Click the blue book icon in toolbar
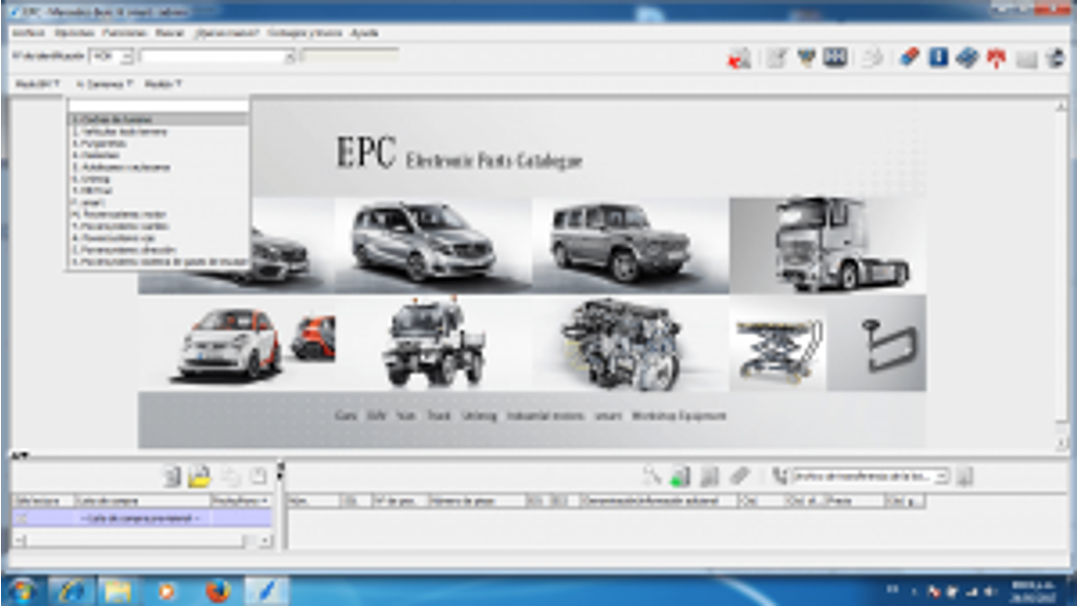 pyautogui.click(x=966, y=58)
